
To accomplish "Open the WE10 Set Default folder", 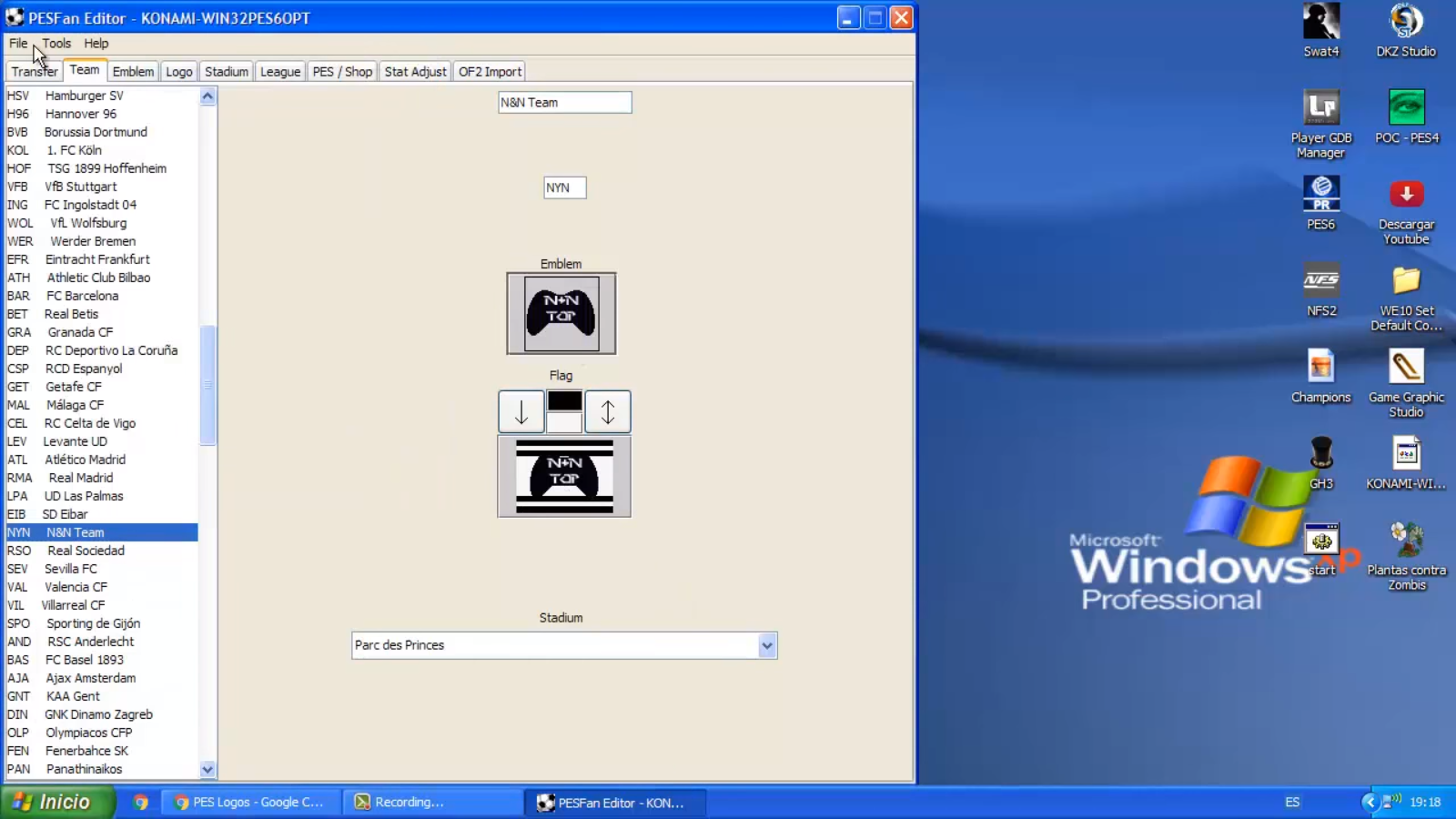I will tap(1407, 298).
